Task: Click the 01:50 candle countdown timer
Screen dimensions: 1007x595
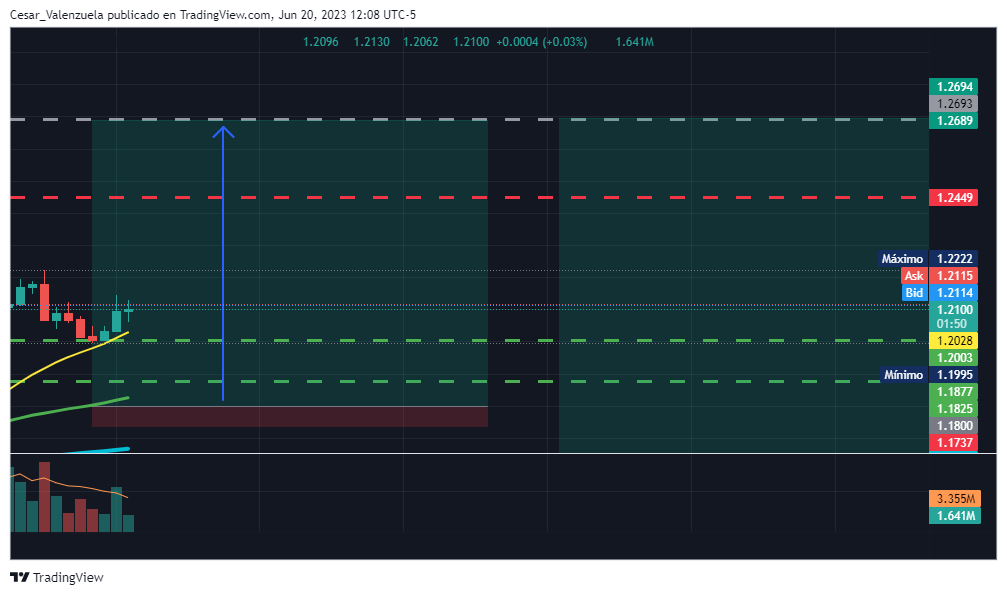Action: [952, 324]
